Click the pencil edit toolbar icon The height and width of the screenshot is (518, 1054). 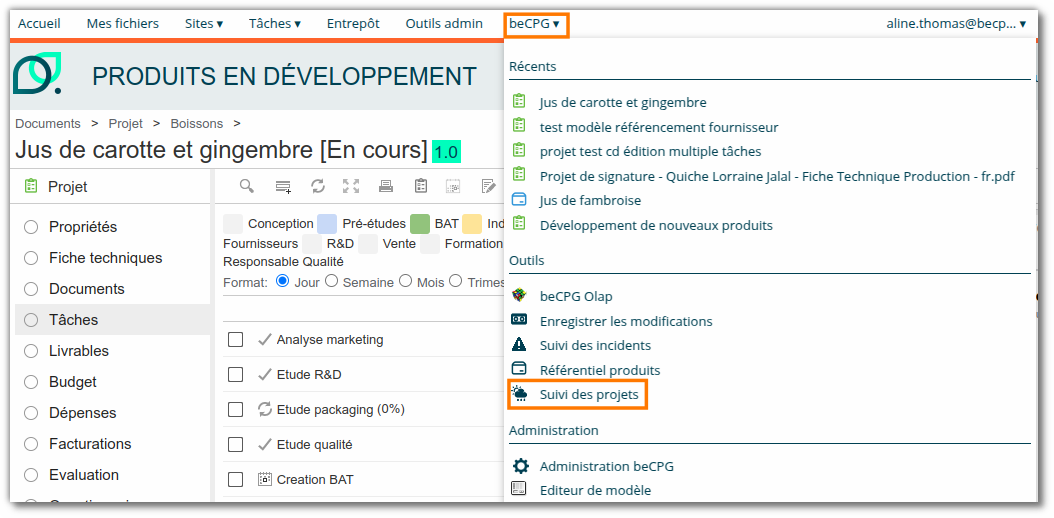tap(489, 186)
